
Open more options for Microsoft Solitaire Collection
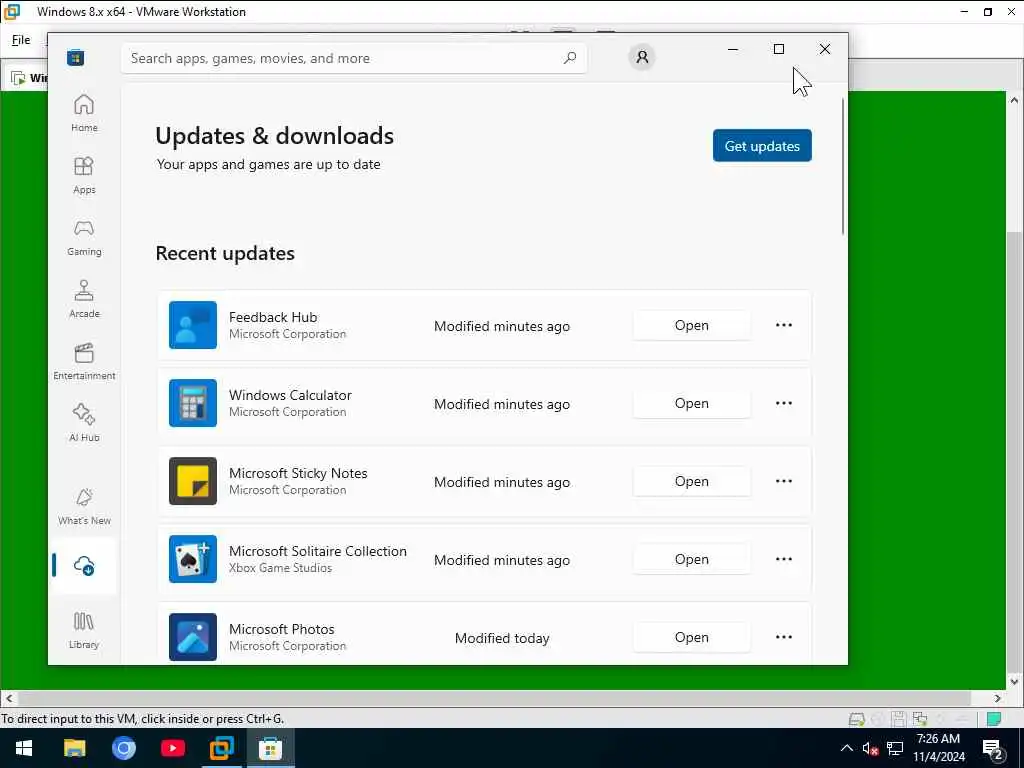(x=784, y=559)
